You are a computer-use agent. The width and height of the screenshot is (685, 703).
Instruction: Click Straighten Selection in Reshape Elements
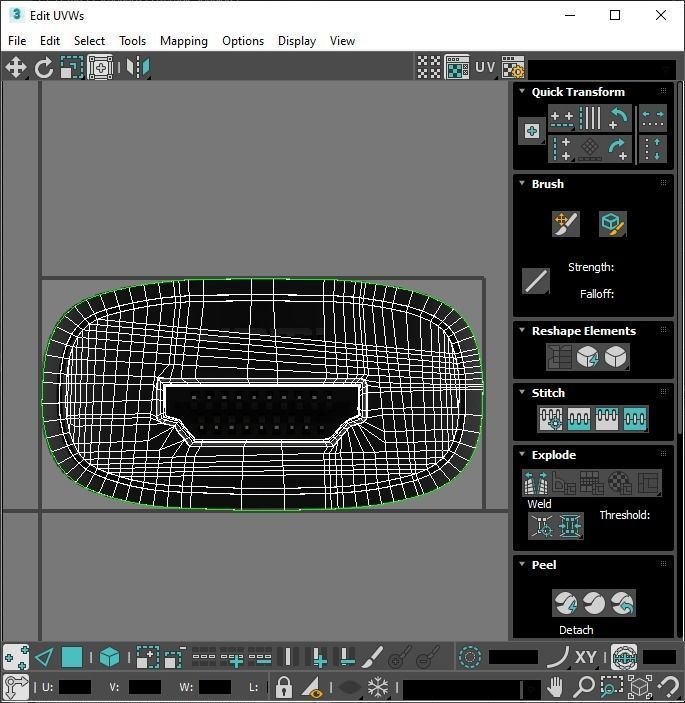(x=559, y=357)
